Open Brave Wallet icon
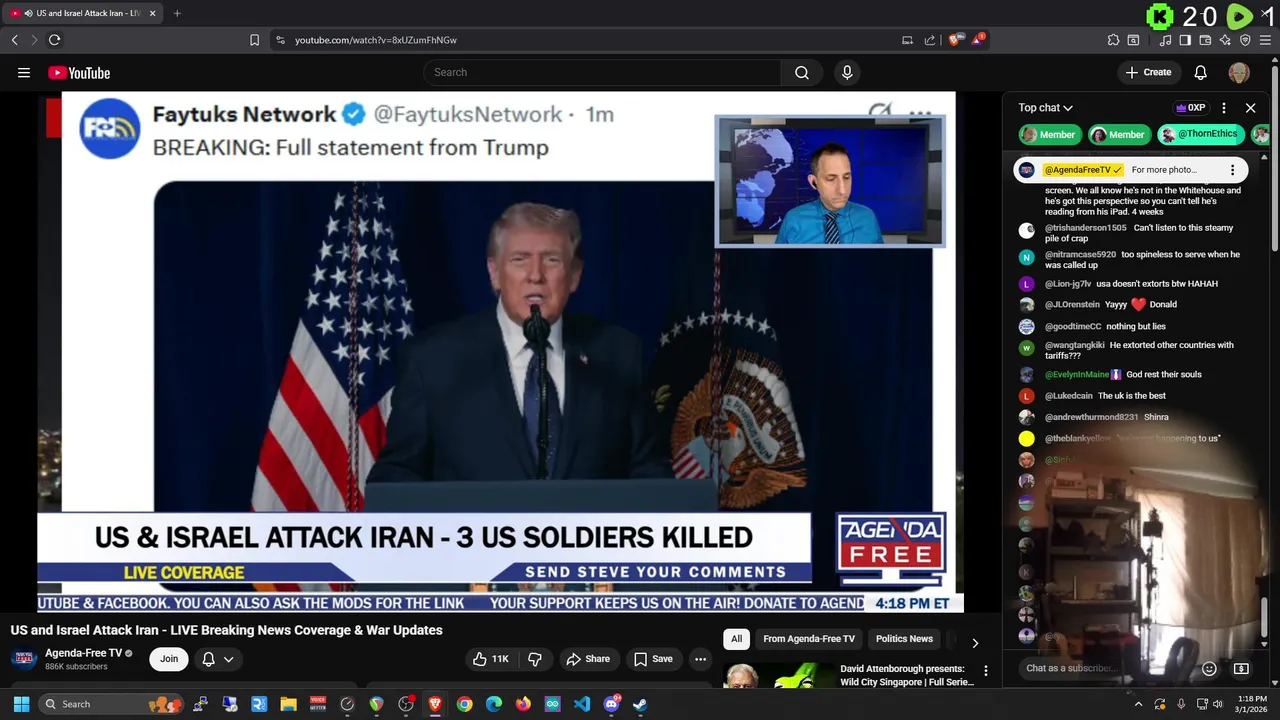1280x720 pixels. click(x=1205, y=40)
